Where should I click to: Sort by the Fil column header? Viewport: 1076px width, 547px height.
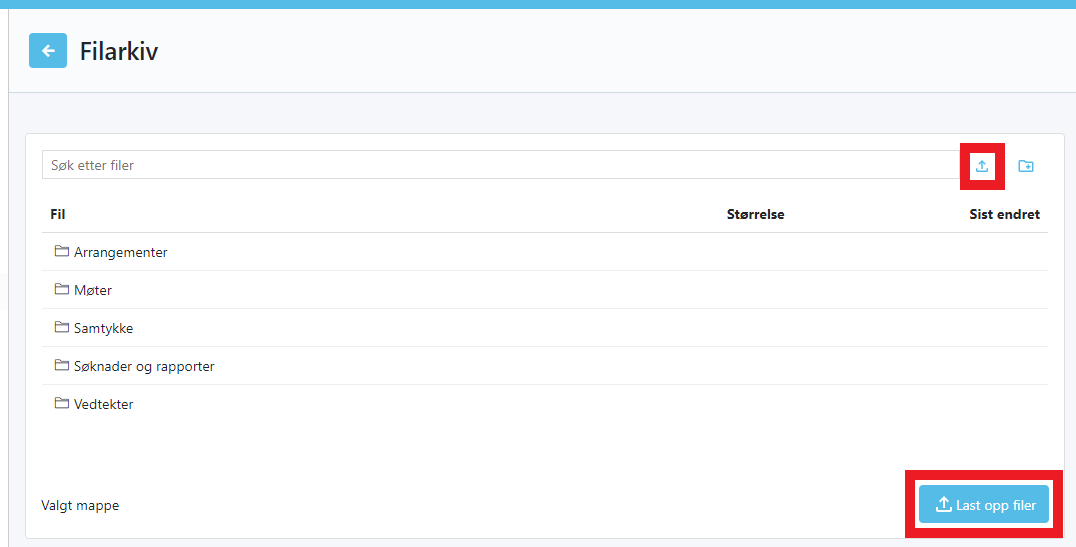58,214
